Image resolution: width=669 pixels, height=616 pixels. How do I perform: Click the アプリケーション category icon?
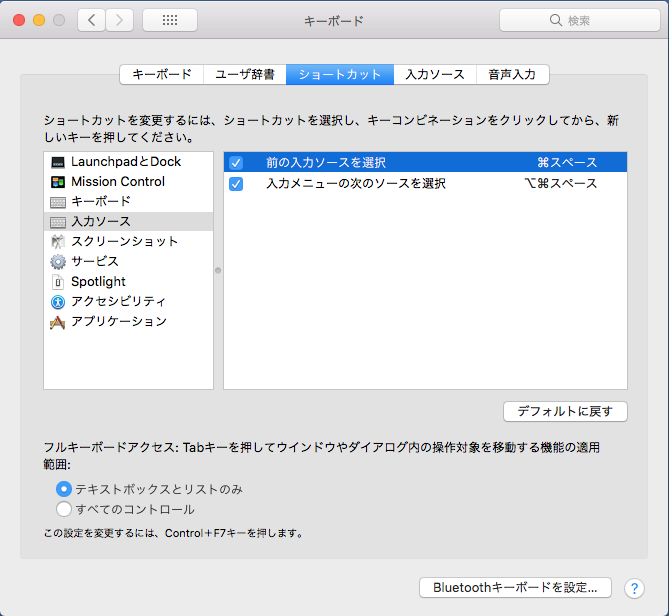[58, 323]
